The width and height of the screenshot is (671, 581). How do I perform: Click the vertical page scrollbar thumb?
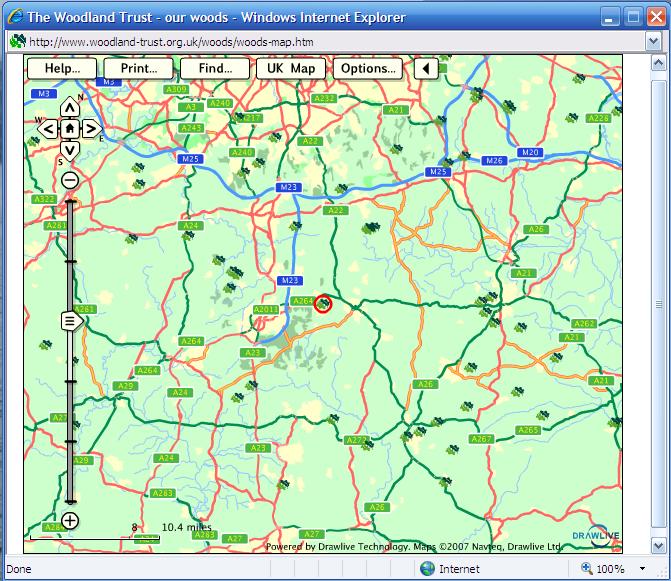(x=658, y=304)
